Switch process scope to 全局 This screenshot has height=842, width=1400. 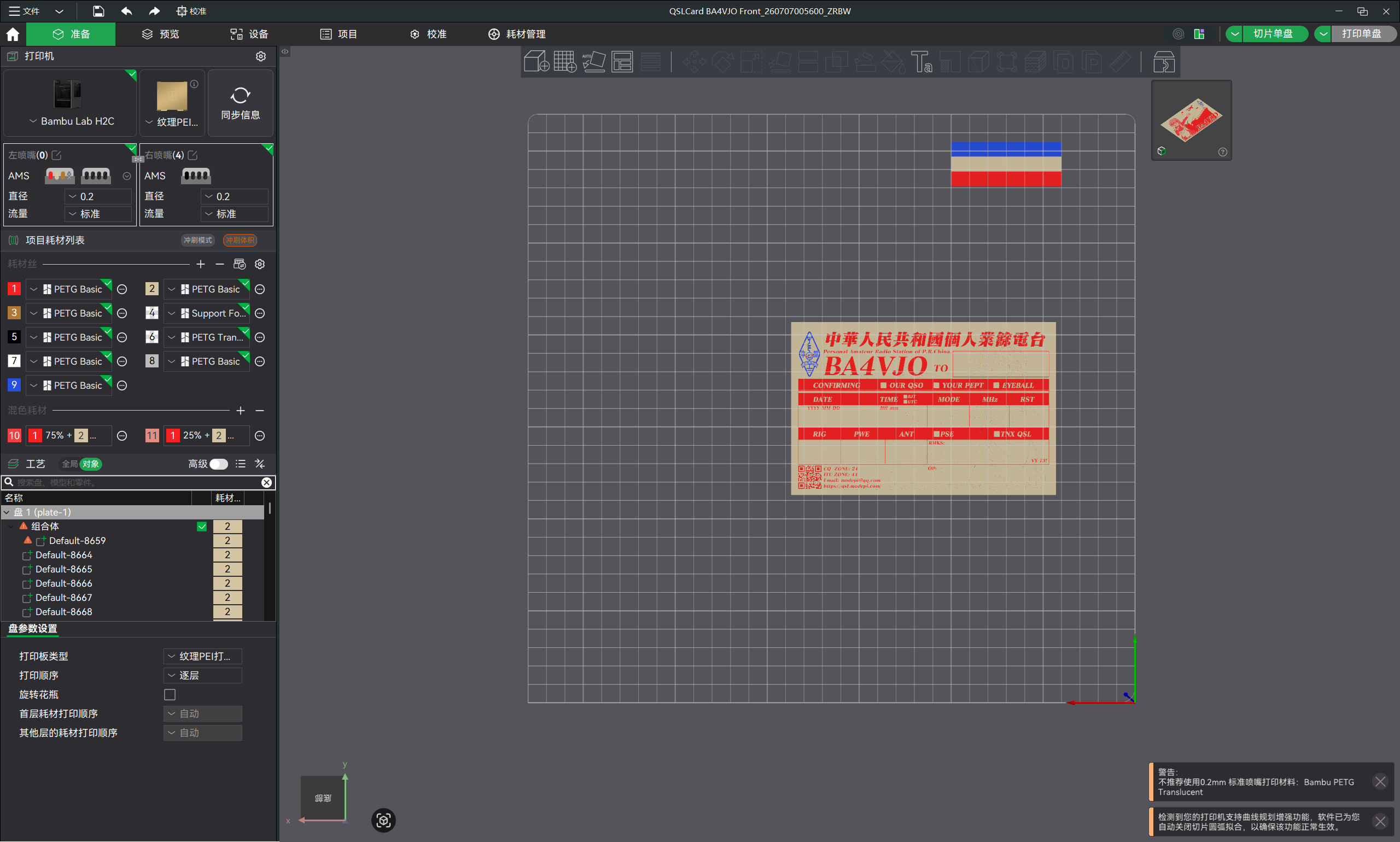click(69, 464)
